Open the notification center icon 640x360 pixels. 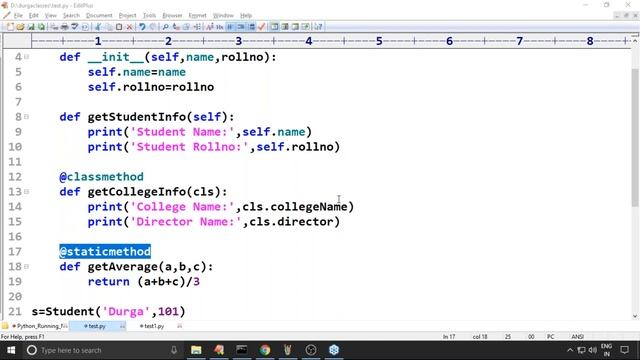point(624,350)
